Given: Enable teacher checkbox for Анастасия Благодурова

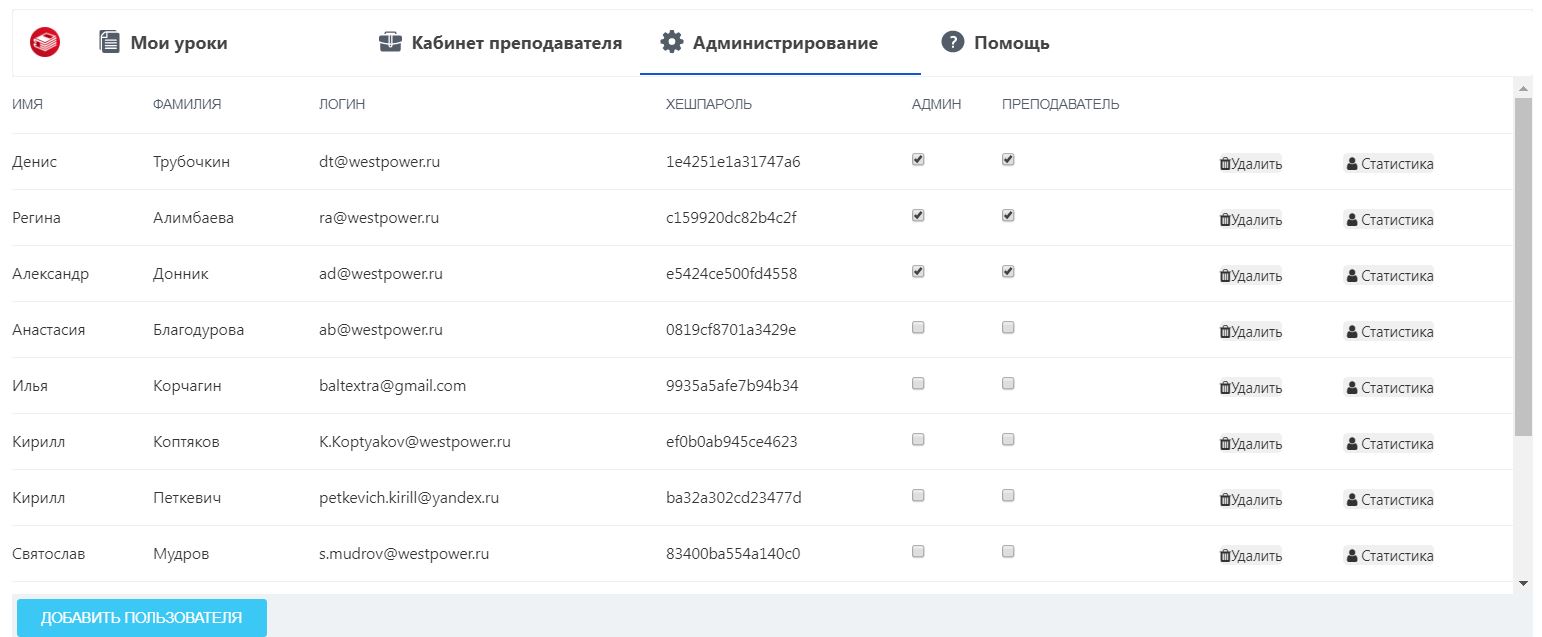Looking at the screenshot, I should [1008, 327].
